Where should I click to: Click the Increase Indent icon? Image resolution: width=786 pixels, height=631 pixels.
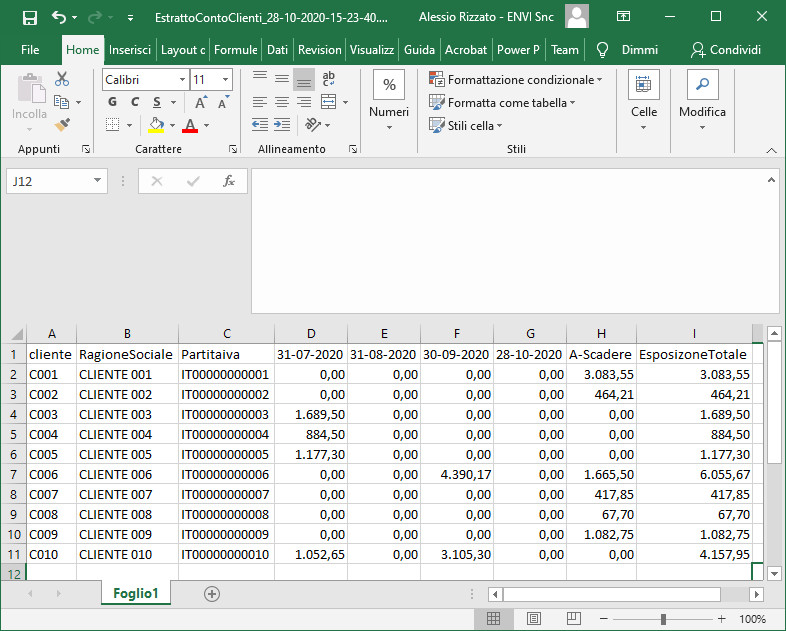pyautogui.click(x=282, y=124)
